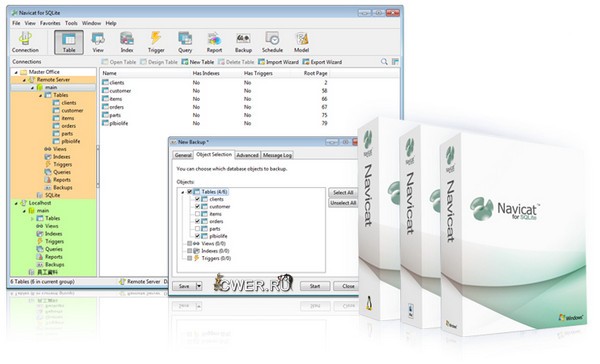
Task: Click the Export Wizard action
Action: pyautogui.click(x=322, y=62)
